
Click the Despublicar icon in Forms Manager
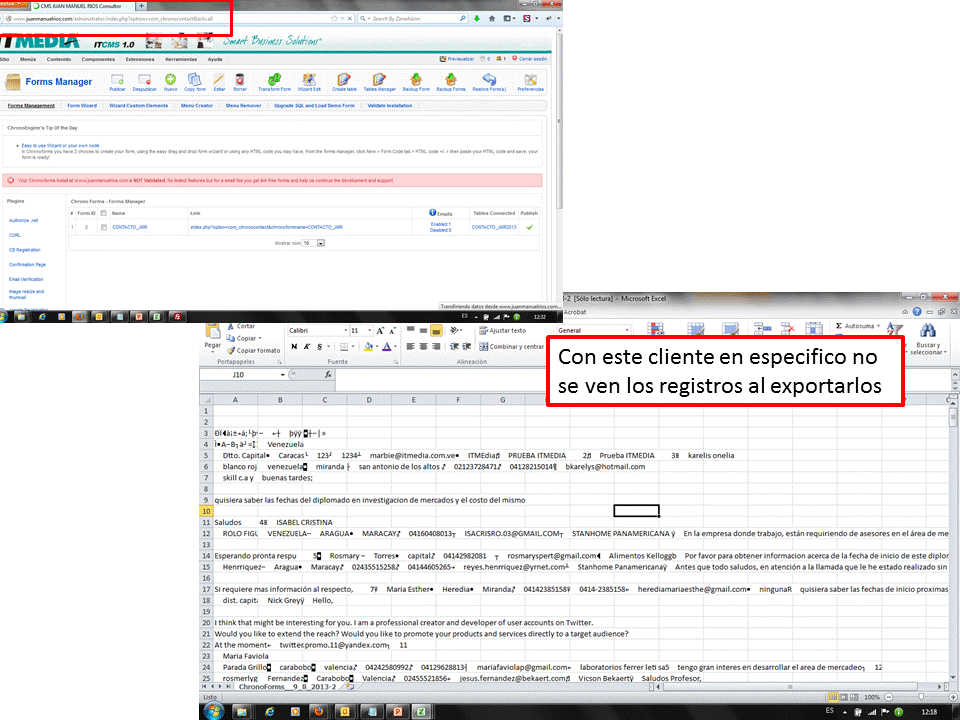144,82
